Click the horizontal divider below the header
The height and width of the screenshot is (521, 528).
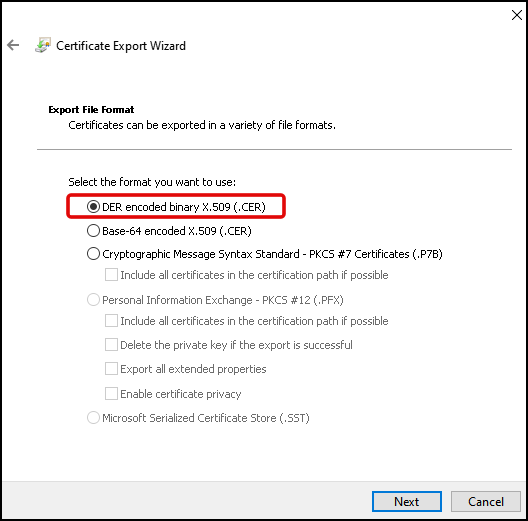(x=274, y=149)
